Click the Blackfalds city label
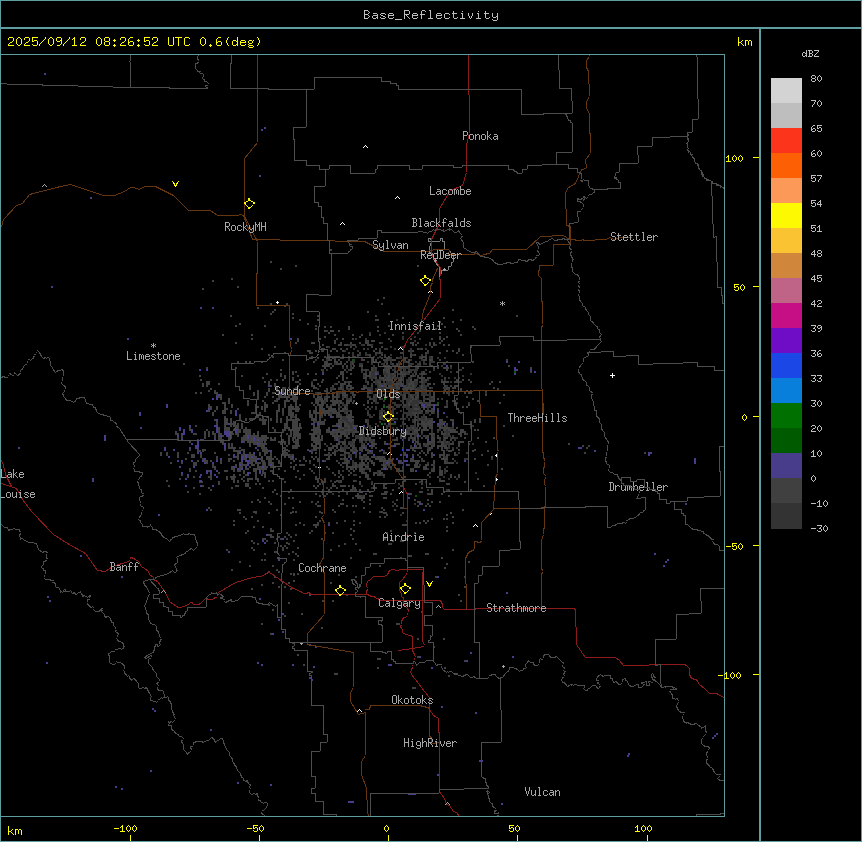This screenshot has height=842, width=862. [441, 223]
